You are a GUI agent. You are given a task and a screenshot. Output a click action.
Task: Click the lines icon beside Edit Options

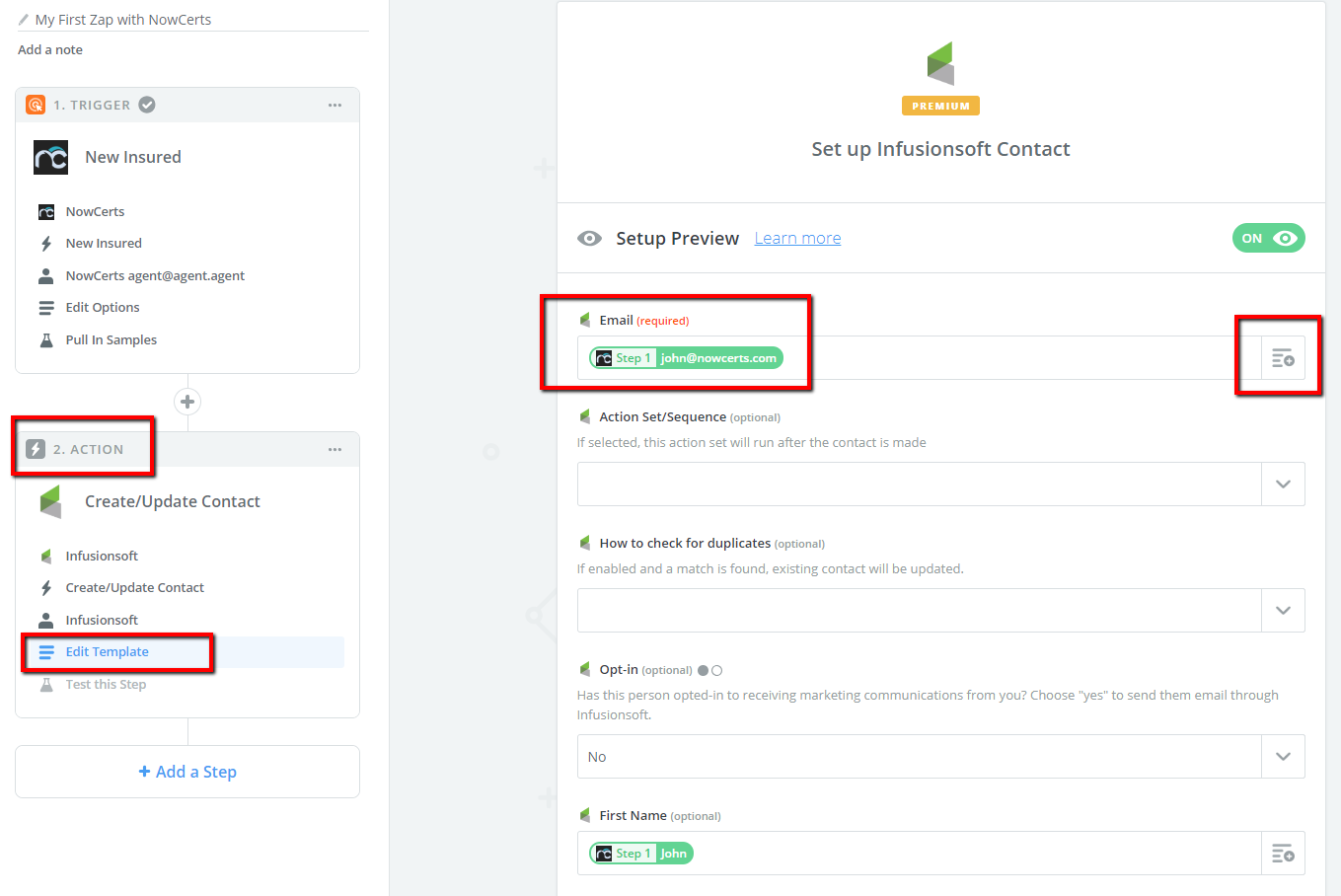click(x=46, y=308)
